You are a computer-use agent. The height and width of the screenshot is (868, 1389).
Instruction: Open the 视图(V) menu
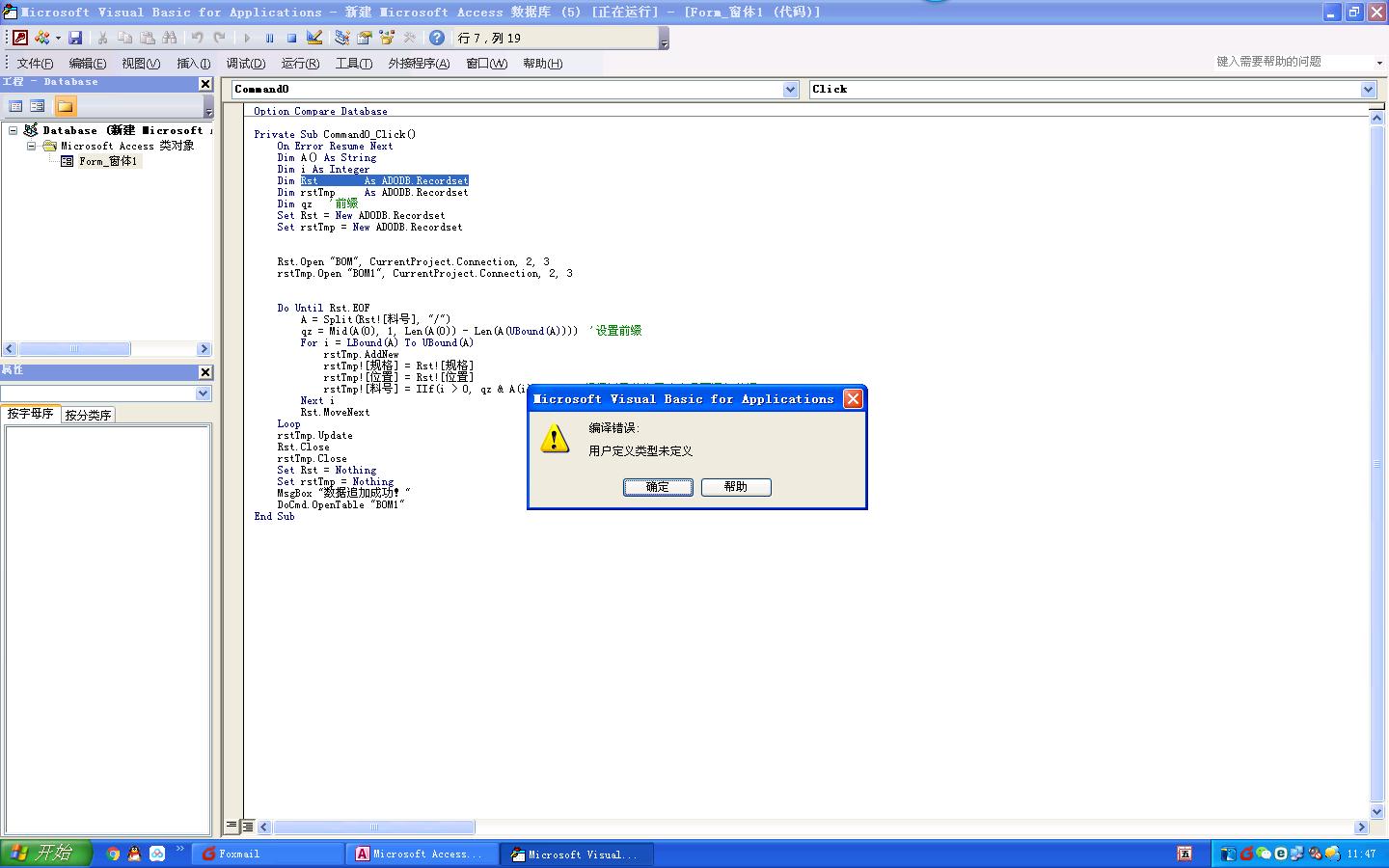141,64
